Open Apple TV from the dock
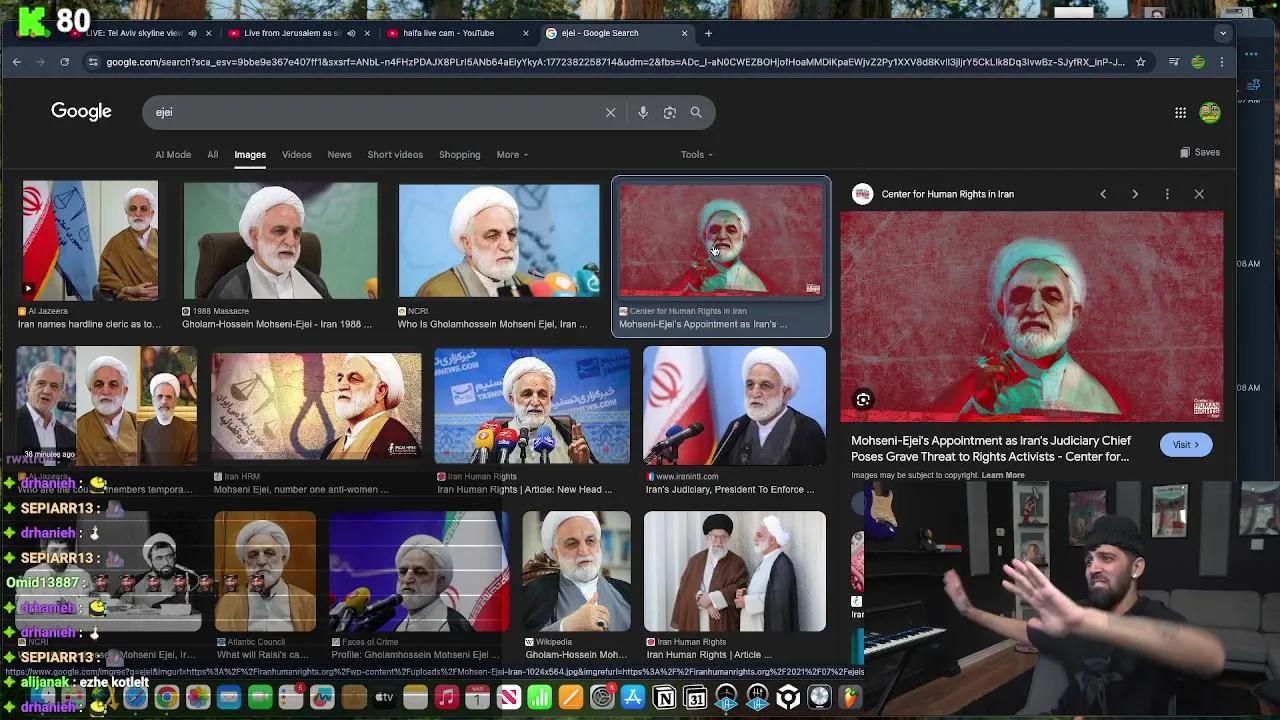 384,697
